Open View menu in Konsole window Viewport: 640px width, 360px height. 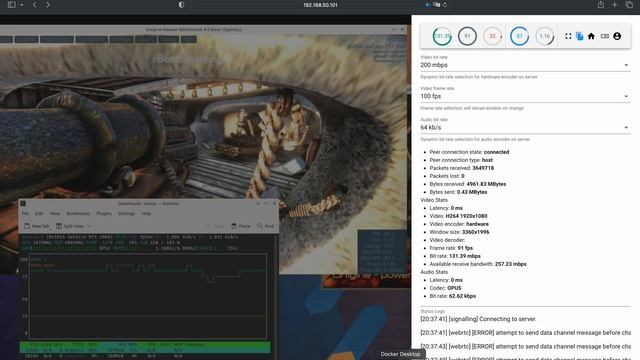point(55,213)
